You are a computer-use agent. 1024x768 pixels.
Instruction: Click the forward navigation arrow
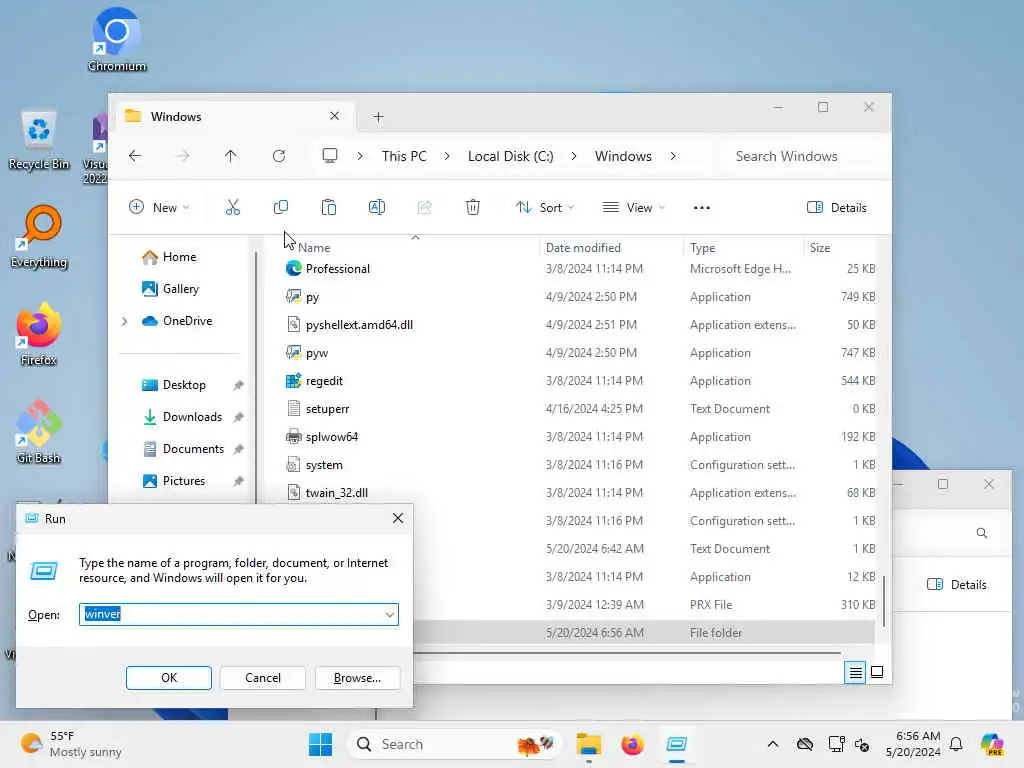[183, 156]
